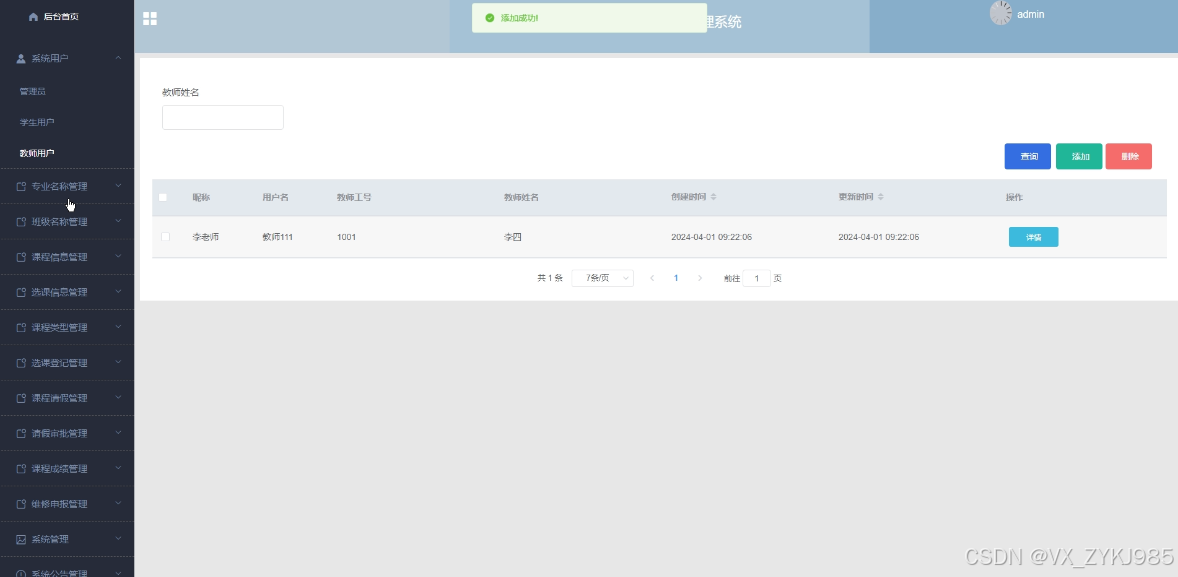
Task: Go to previous page with left arrow
Action: pos(652,278)
